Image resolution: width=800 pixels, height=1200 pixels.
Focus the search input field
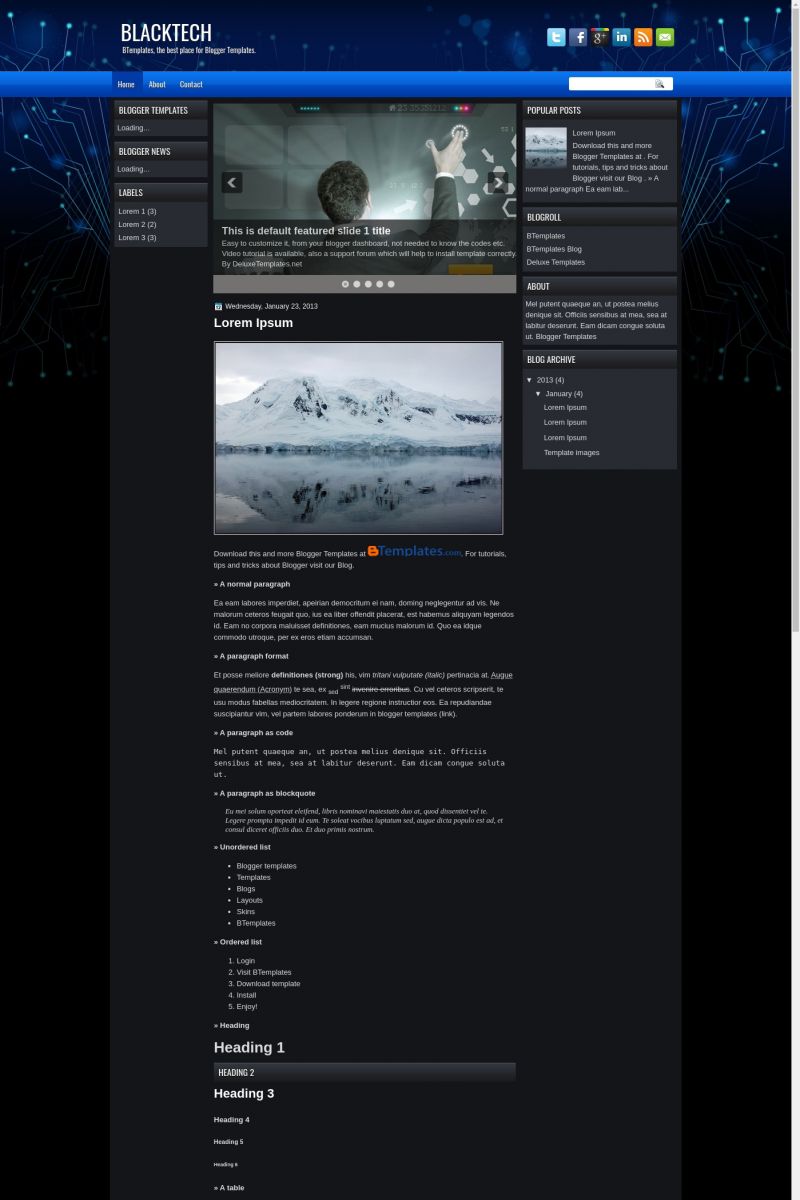(612, 84)
